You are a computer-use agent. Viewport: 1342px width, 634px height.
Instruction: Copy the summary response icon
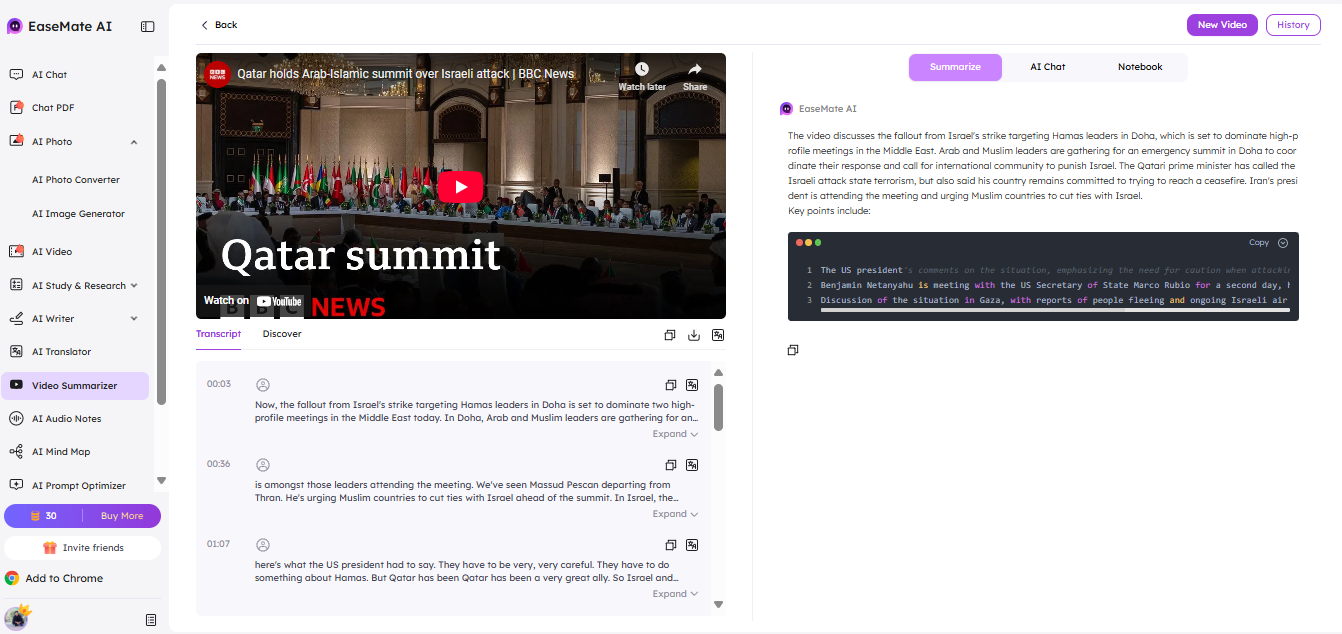[x=793, y=350]
